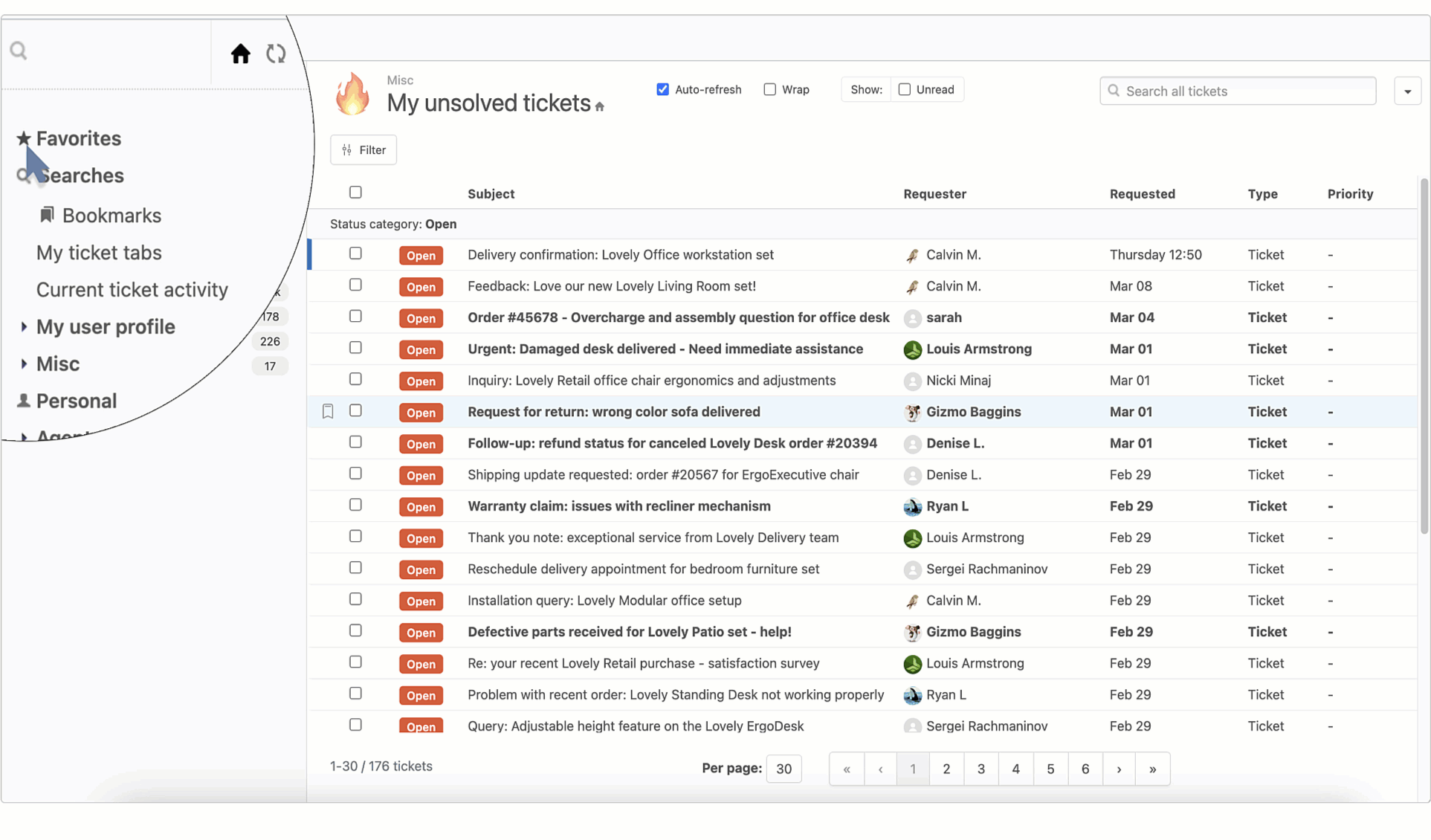The width and height of the screenshot is (1431, 840).
Task: Click the small home icon after title
Action: pos(600,107)
